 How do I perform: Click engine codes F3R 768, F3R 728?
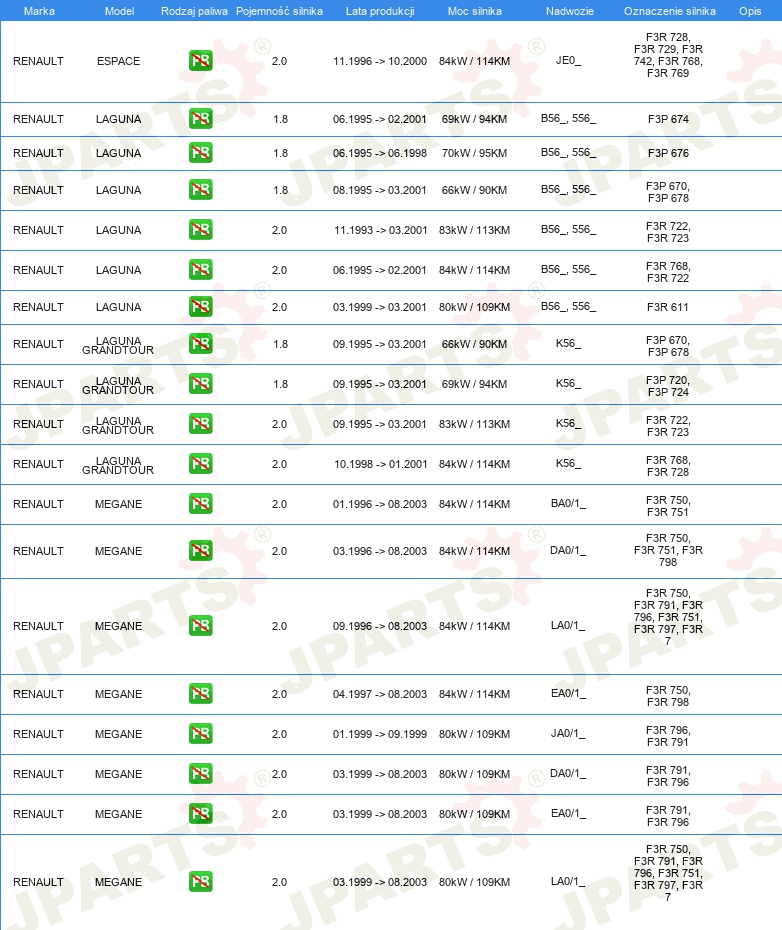[x=668, y=466]
